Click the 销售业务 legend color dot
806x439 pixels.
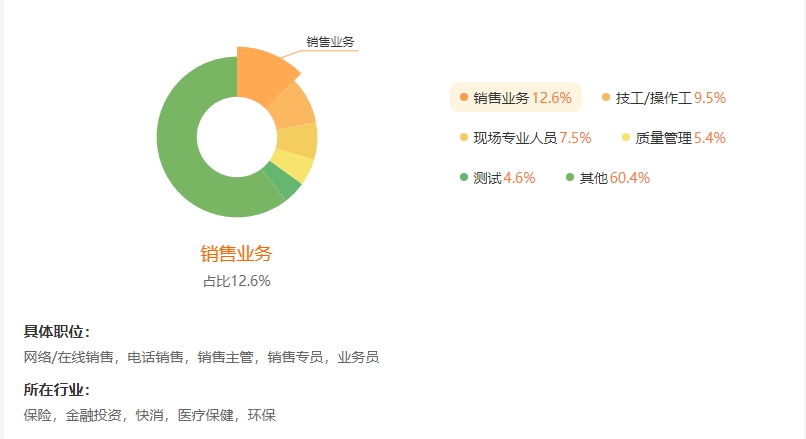point(464,97)
